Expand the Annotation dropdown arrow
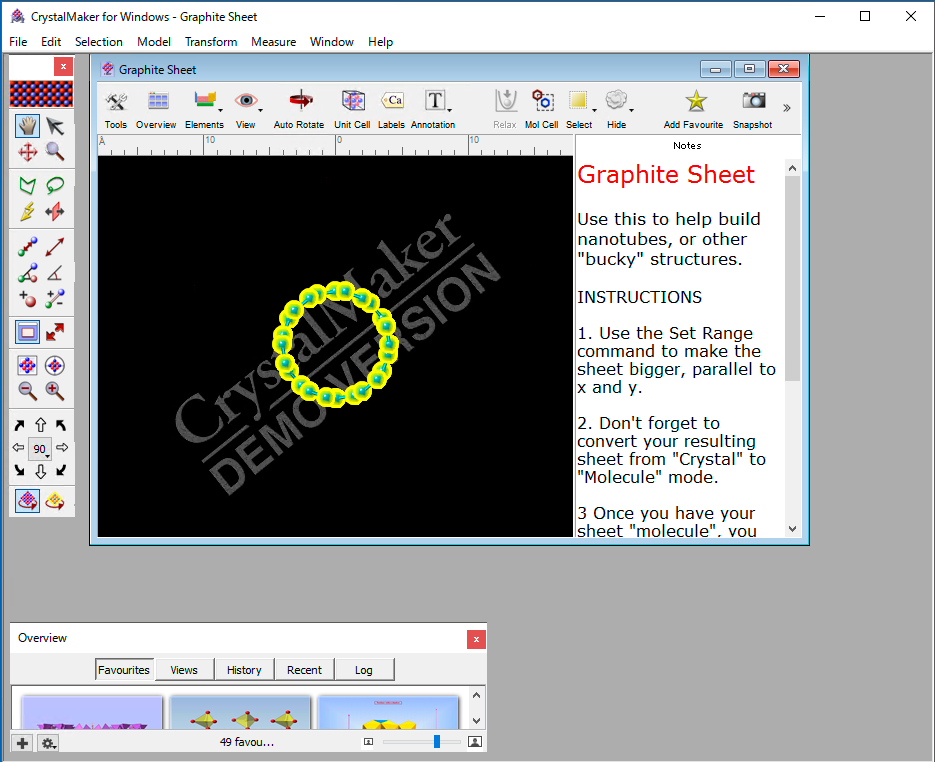 450,110
